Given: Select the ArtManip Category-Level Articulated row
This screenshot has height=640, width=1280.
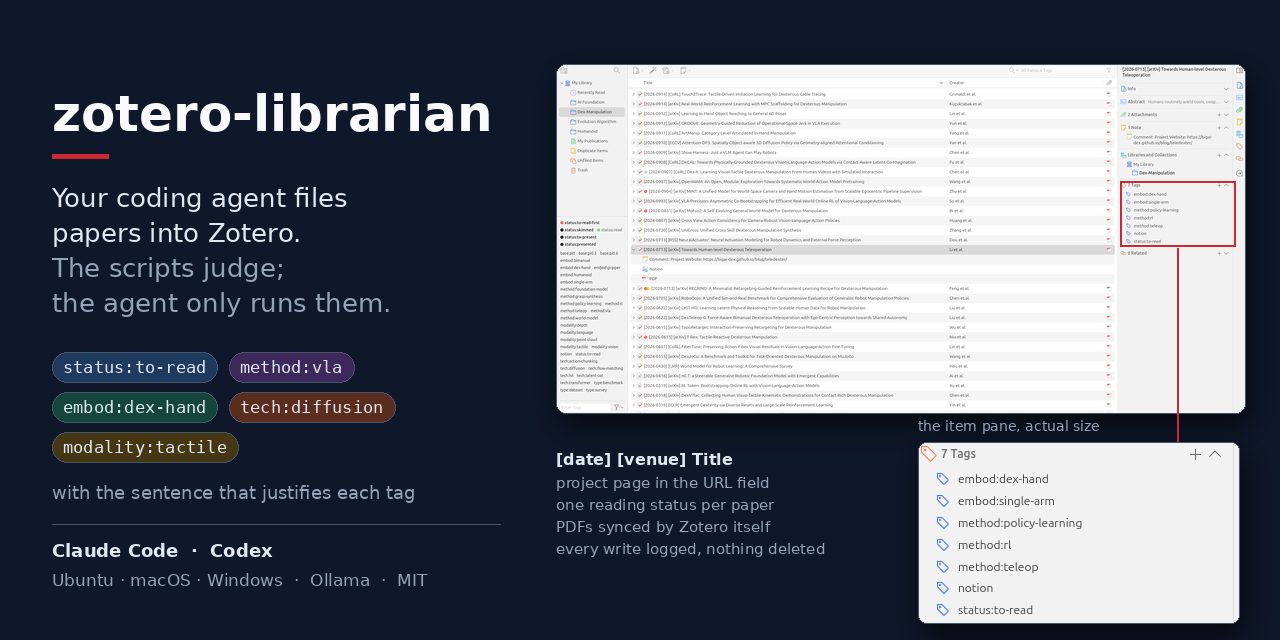Looking at the screenshot, I should tap(871, 133).
